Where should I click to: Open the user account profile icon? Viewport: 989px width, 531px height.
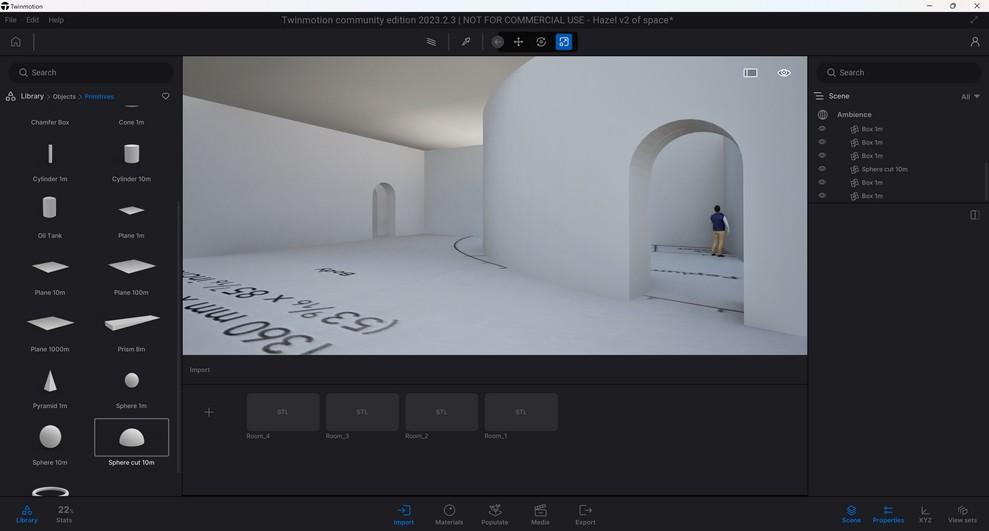pyautogui.click(x=975, y=42)
